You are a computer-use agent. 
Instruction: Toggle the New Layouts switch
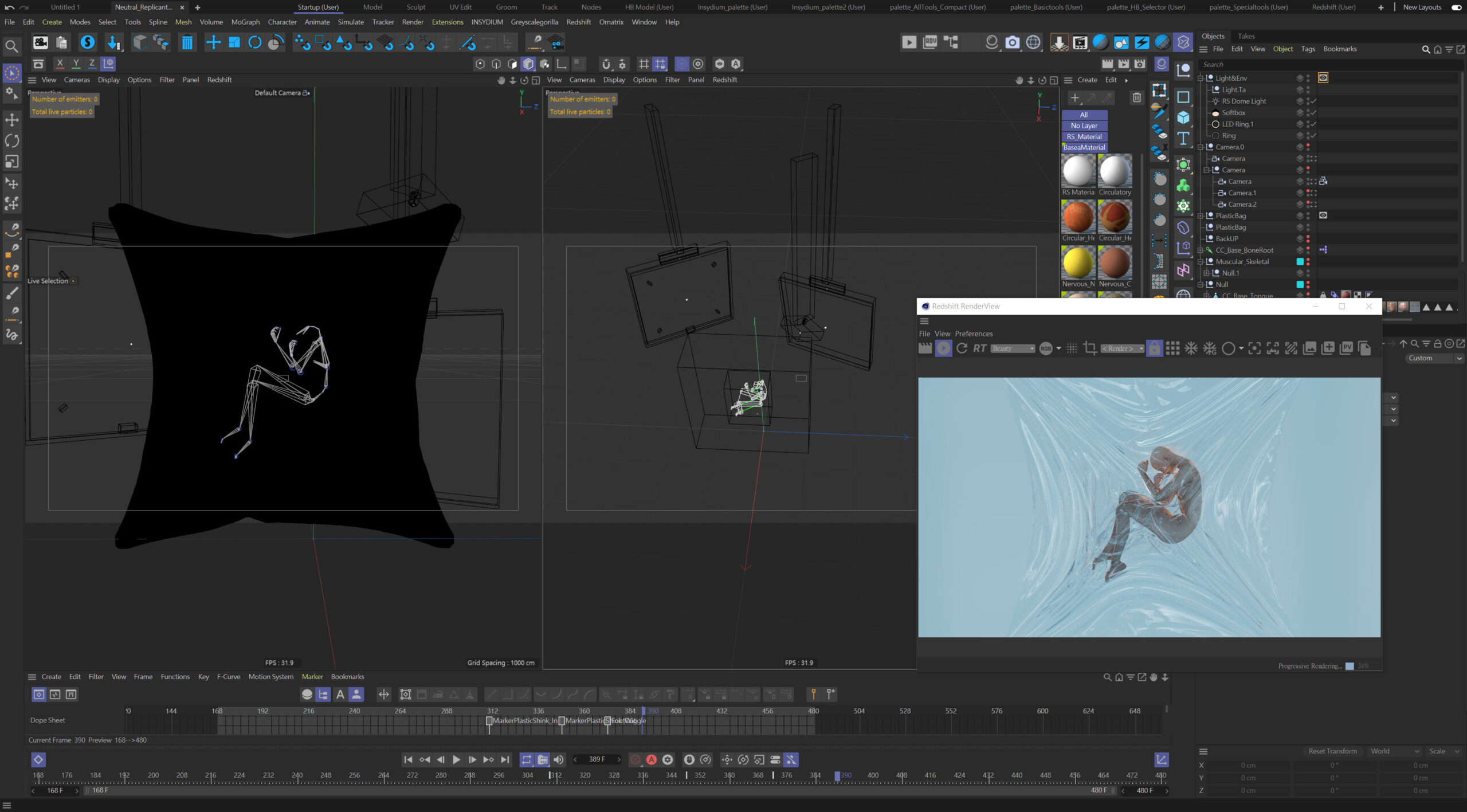1456,7
